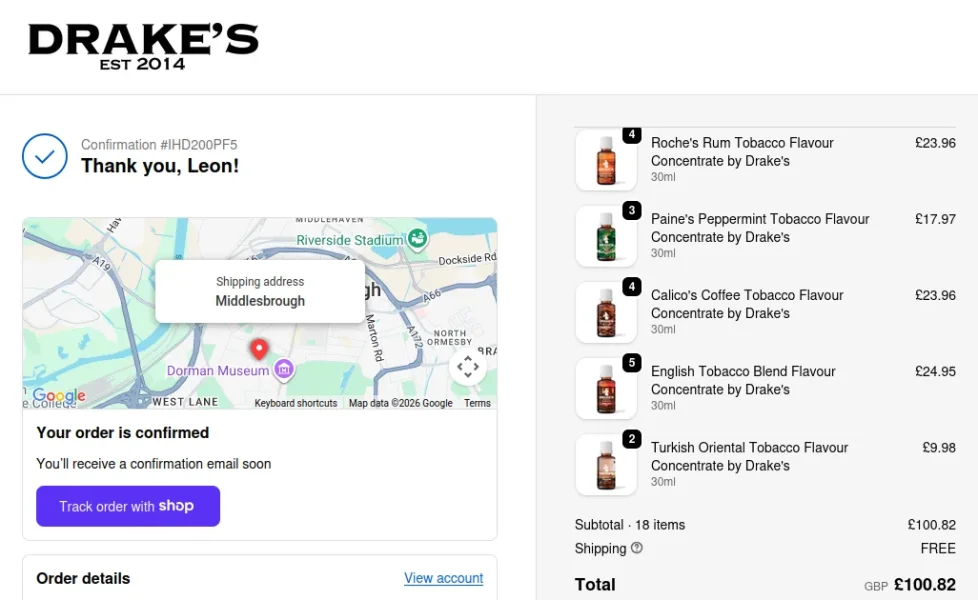Screen dimensions: 978x600
Task: Click the Drake's Est 2014 logo
Action: (143, 47)
